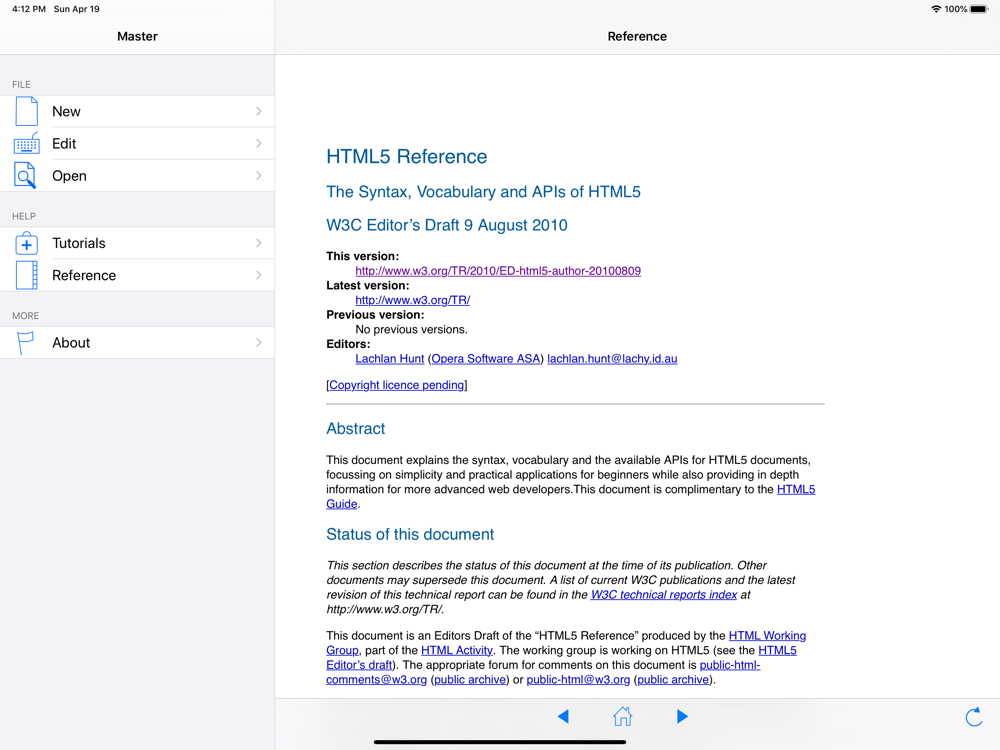1000x750 pixels.
Task: Tap the Tutorials first-aid kit icon
Action: [x=26, y=243]
